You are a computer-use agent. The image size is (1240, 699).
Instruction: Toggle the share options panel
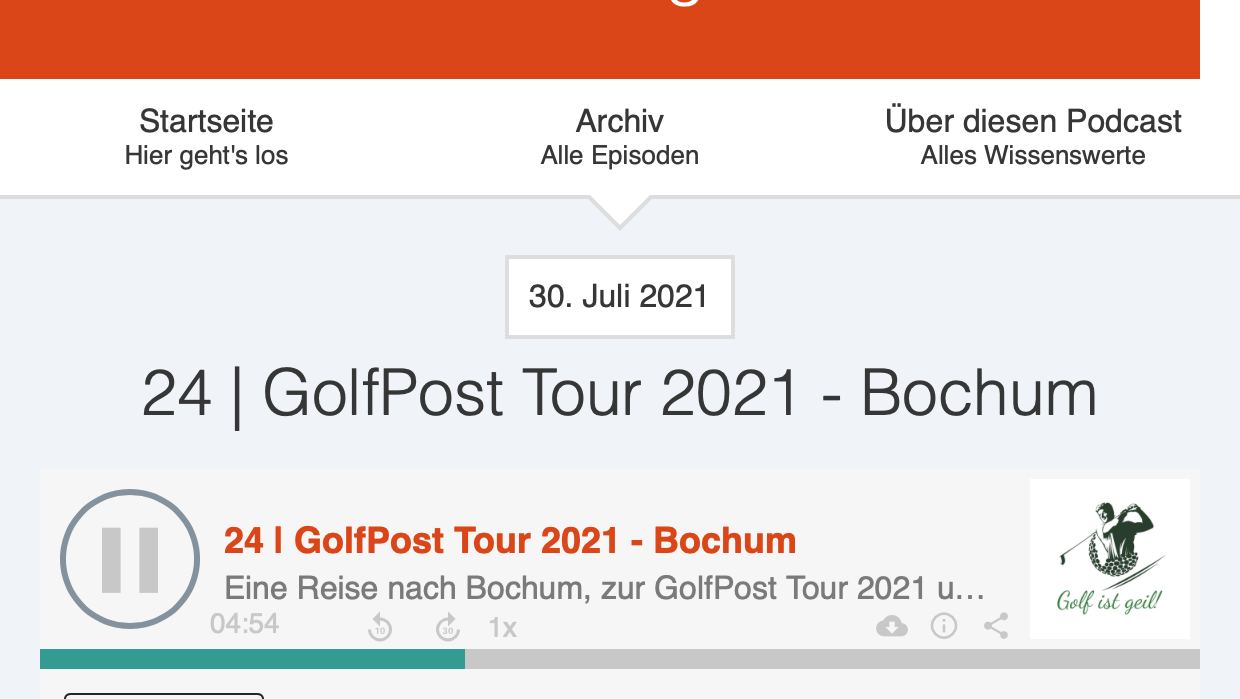(995, 626)
